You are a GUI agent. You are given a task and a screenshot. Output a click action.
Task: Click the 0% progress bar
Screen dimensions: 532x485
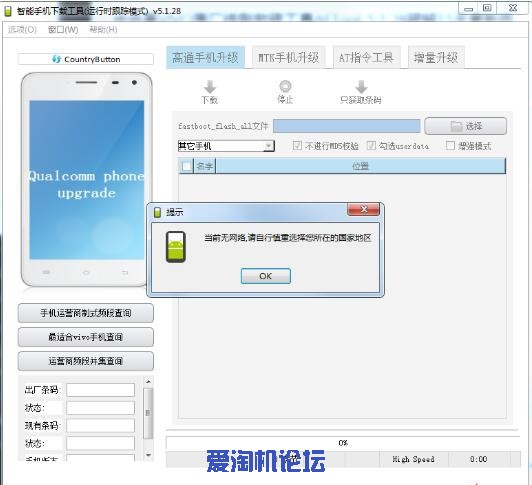tap(343, 443)
